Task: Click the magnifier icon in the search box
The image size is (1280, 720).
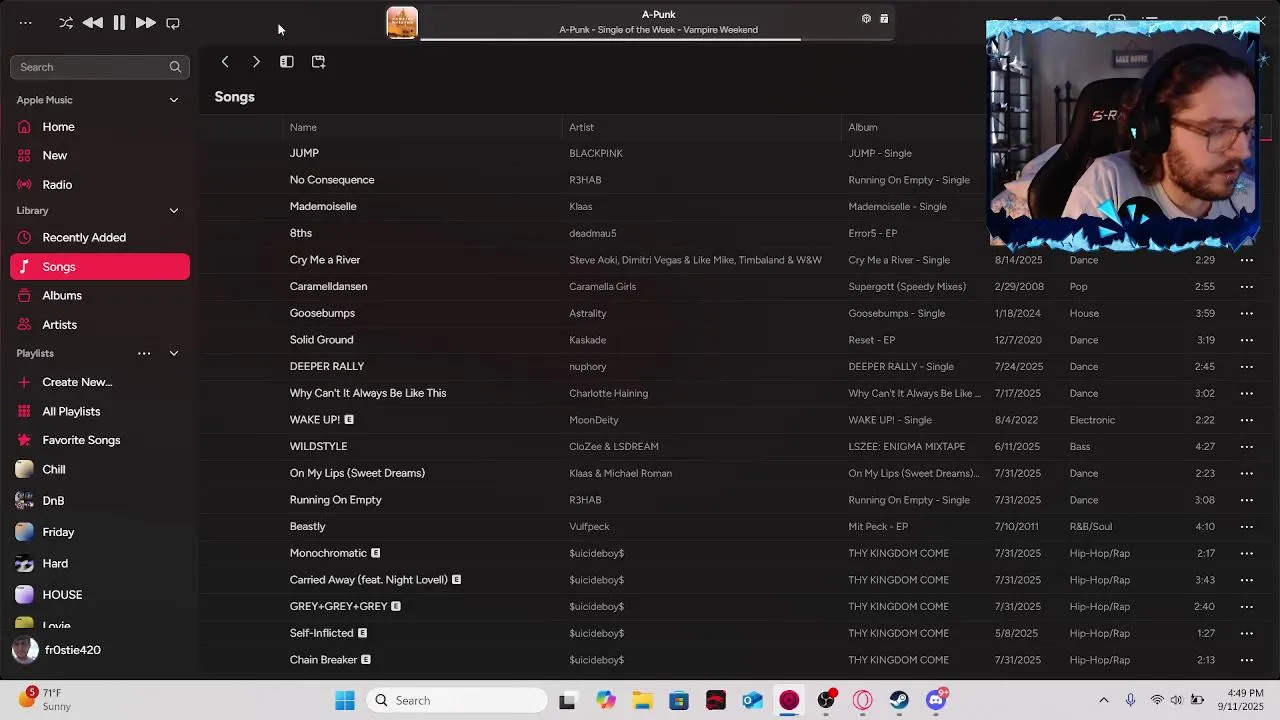Action: [175, 67]
